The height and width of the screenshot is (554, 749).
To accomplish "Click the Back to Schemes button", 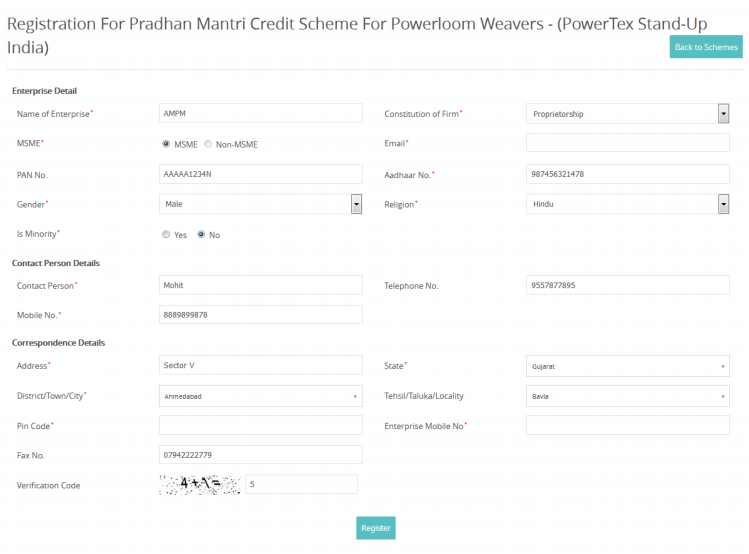I will coord(705,47).
